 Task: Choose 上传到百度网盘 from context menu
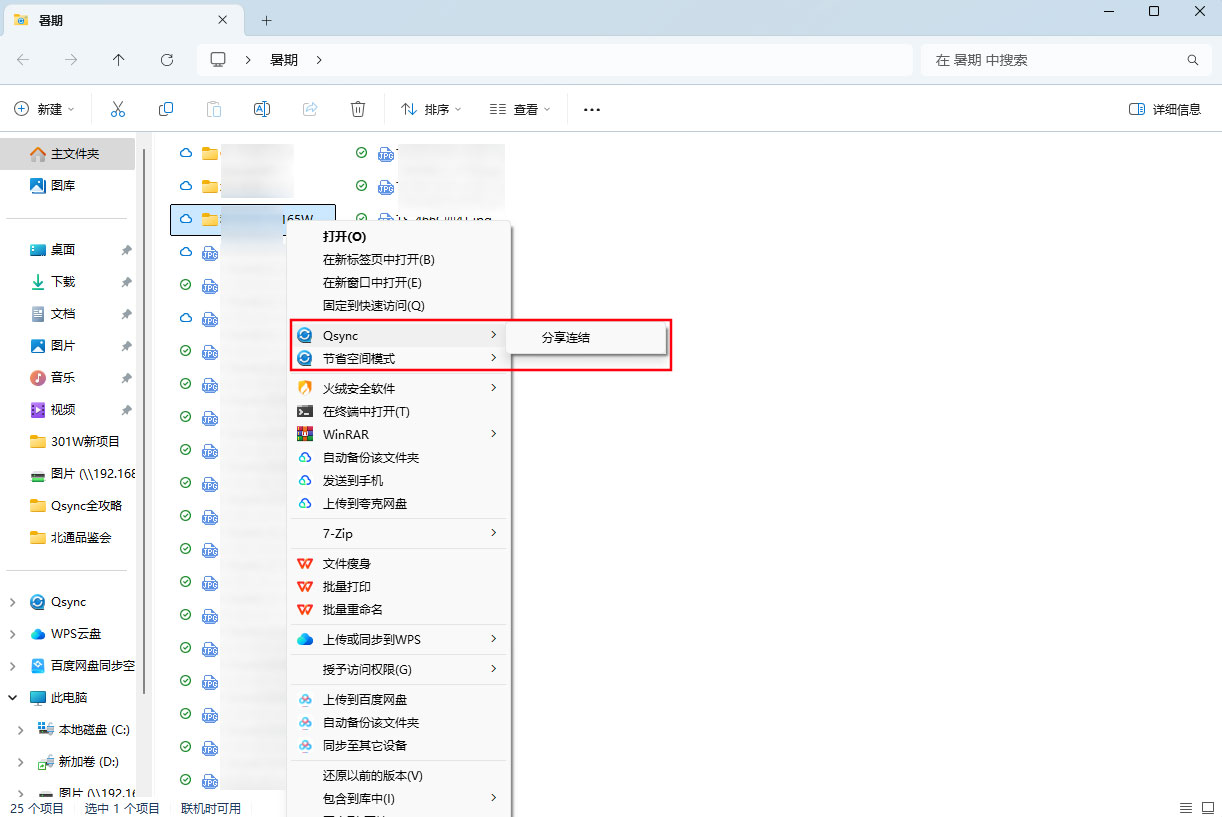click(365, 699)
